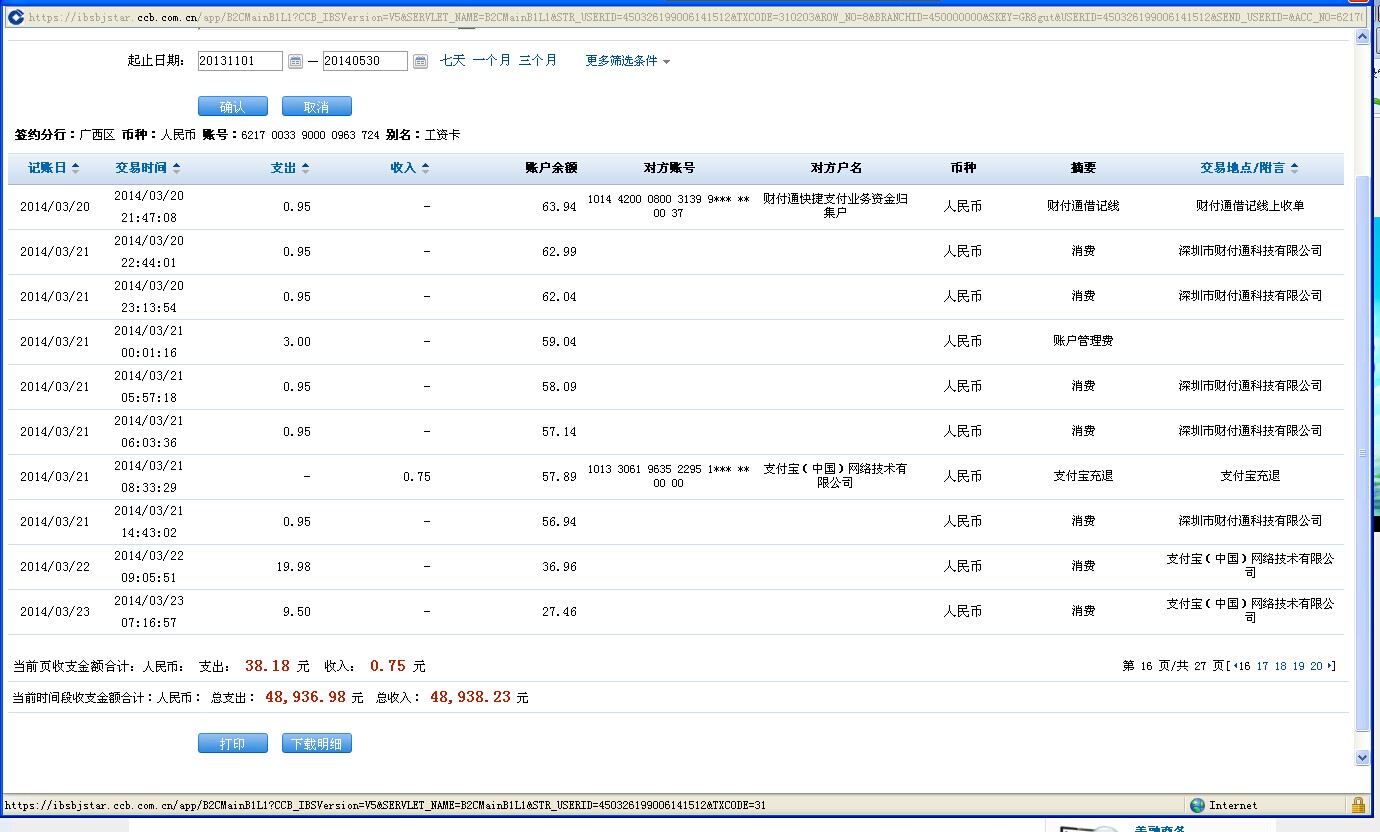
Task: Click the start date field 20131101
Action: (x=240, y=61)
